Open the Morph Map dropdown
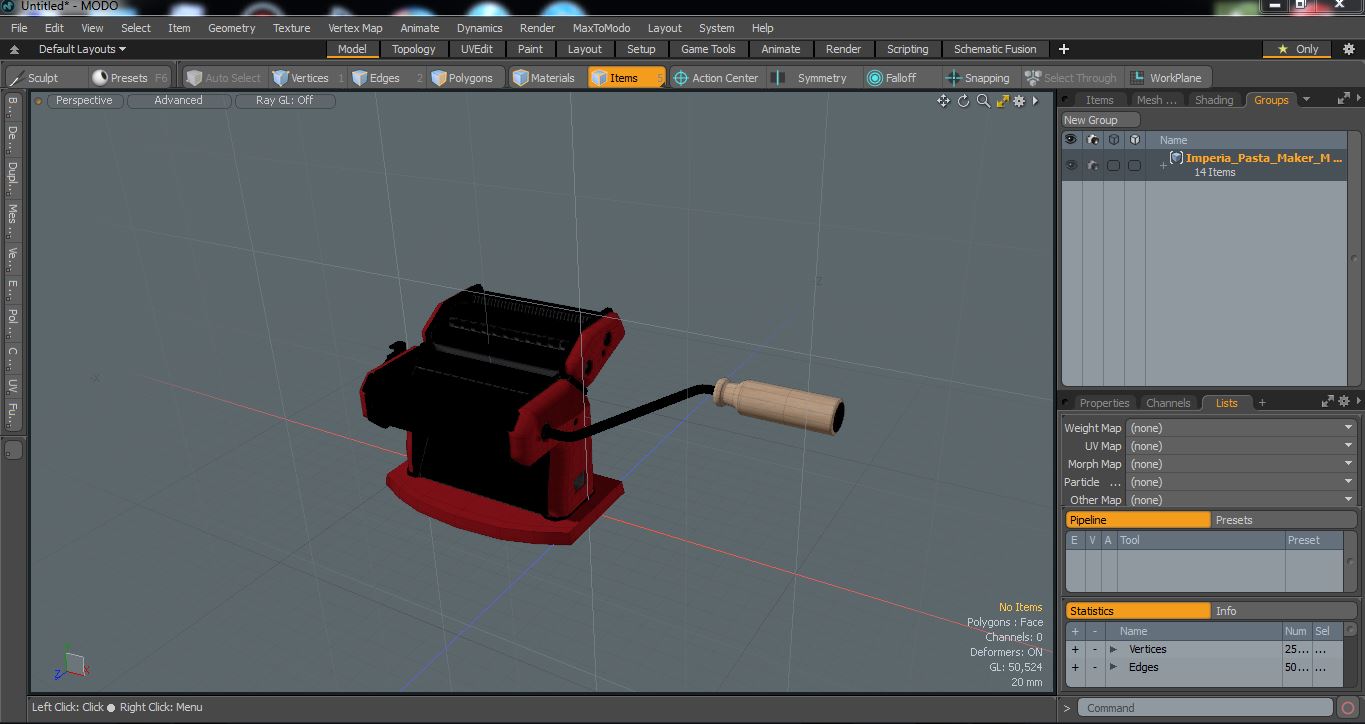The image size is (1365, 724). [1241, 464]
